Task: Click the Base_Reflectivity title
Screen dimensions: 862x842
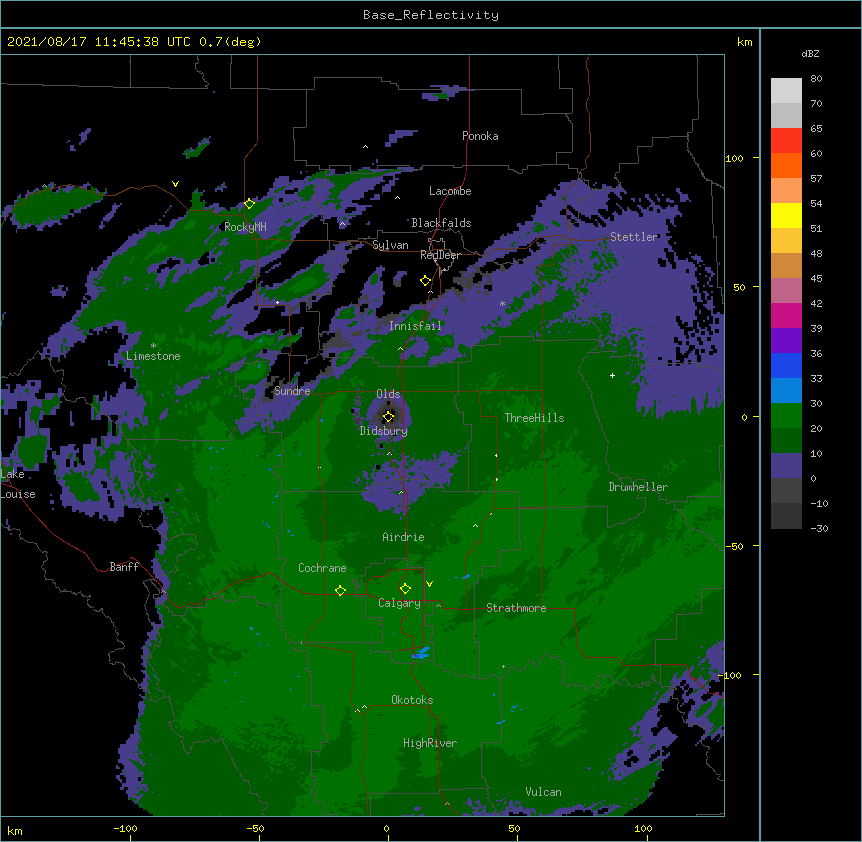Action: 431,15
